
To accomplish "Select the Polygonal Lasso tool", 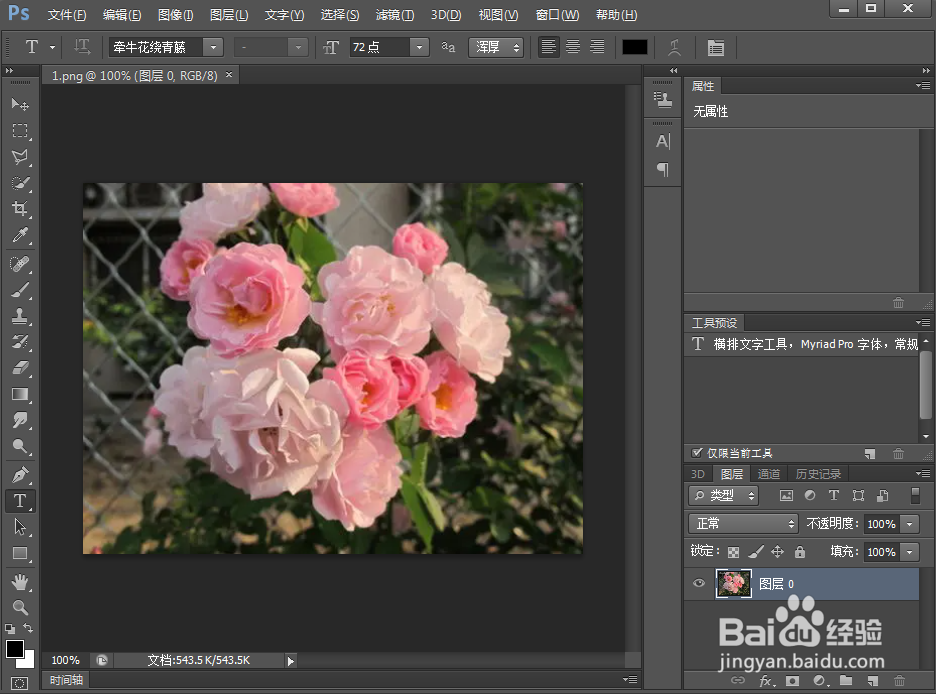I will click(20, 157).
